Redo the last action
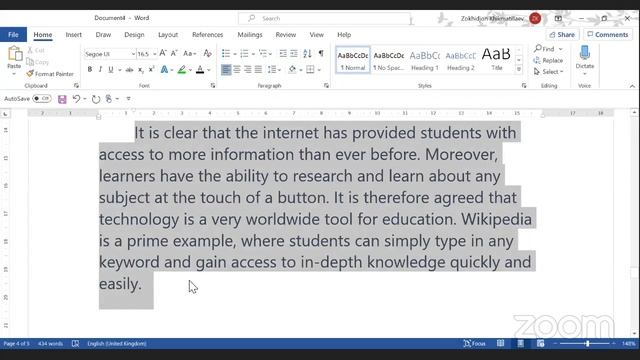This screenshot has height=360, width=640. [x=96, y=99]
